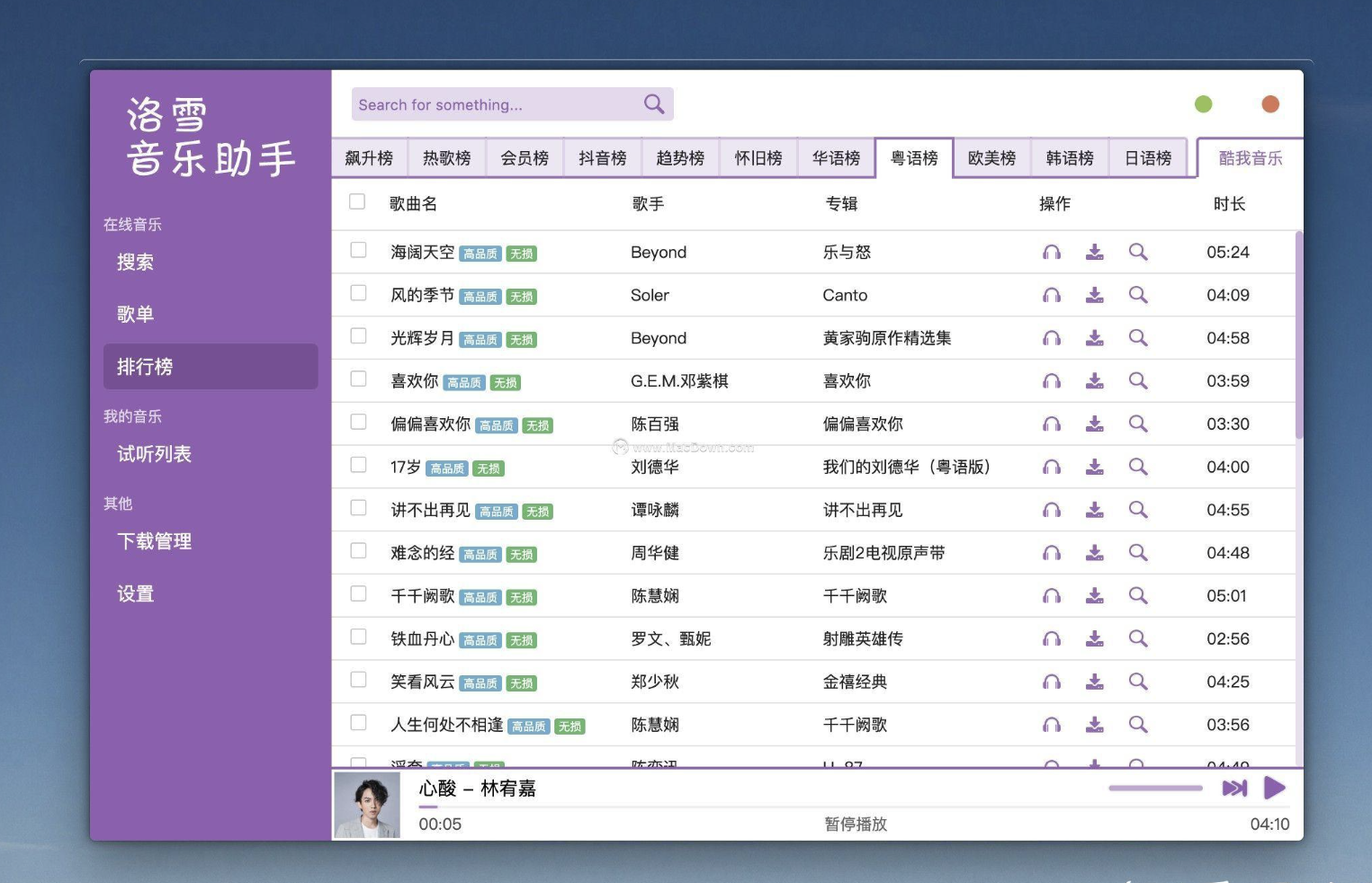Open search icon for 铁血丹心
The image size is (1372, 883).
pos(1138,638)
